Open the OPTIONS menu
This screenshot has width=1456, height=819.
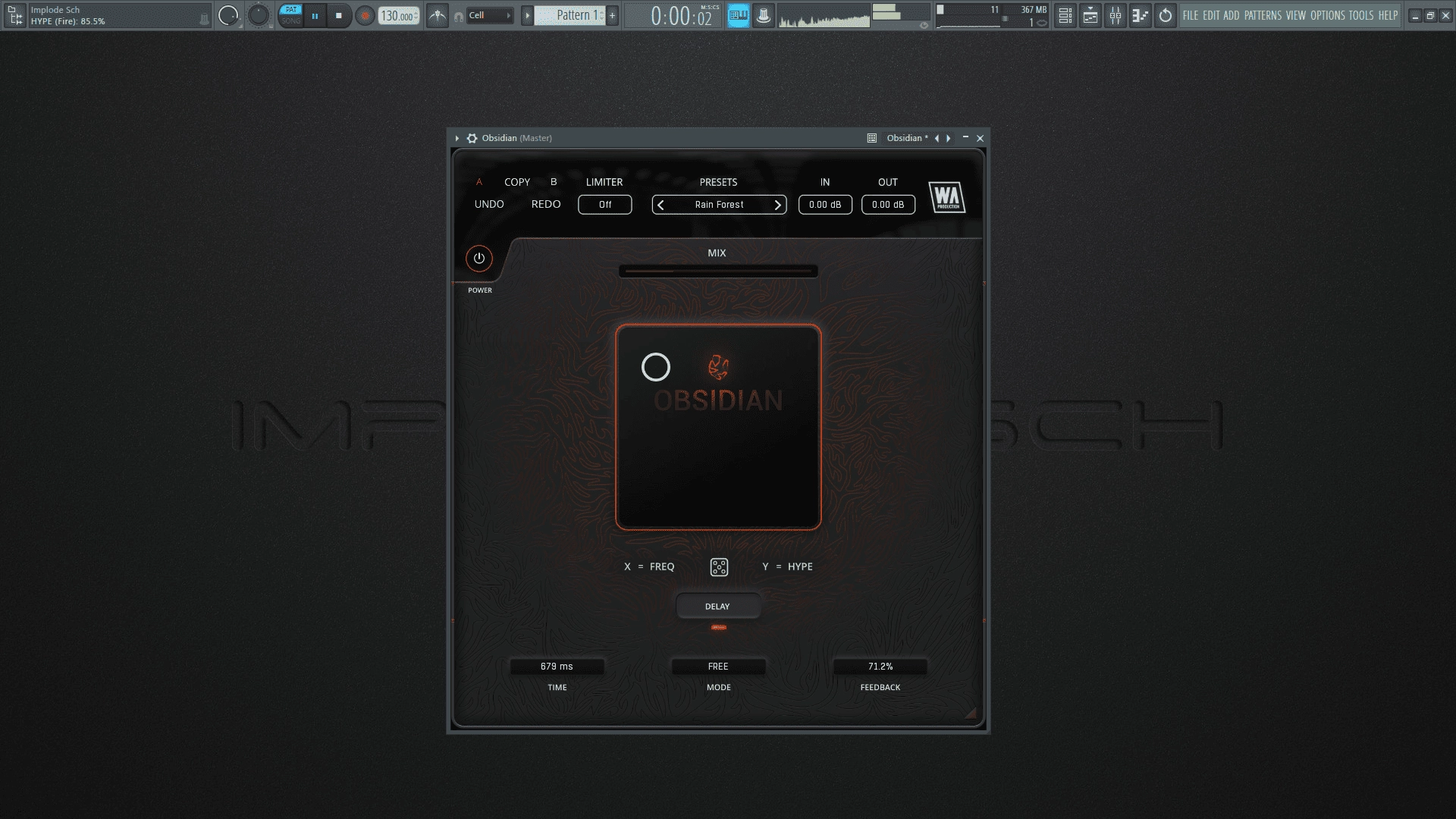coord(1328,15)
